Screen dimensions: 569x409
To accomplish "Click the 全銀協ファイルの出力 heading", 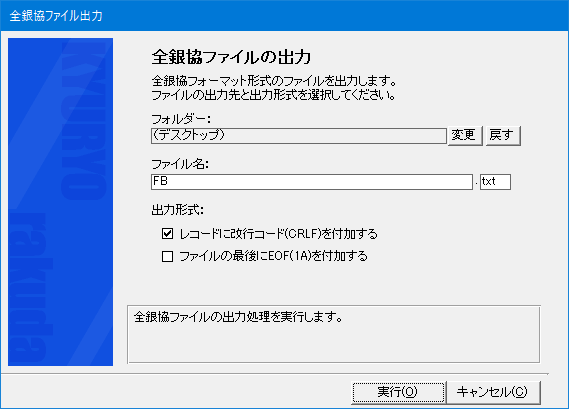I will tap(231, 57).
